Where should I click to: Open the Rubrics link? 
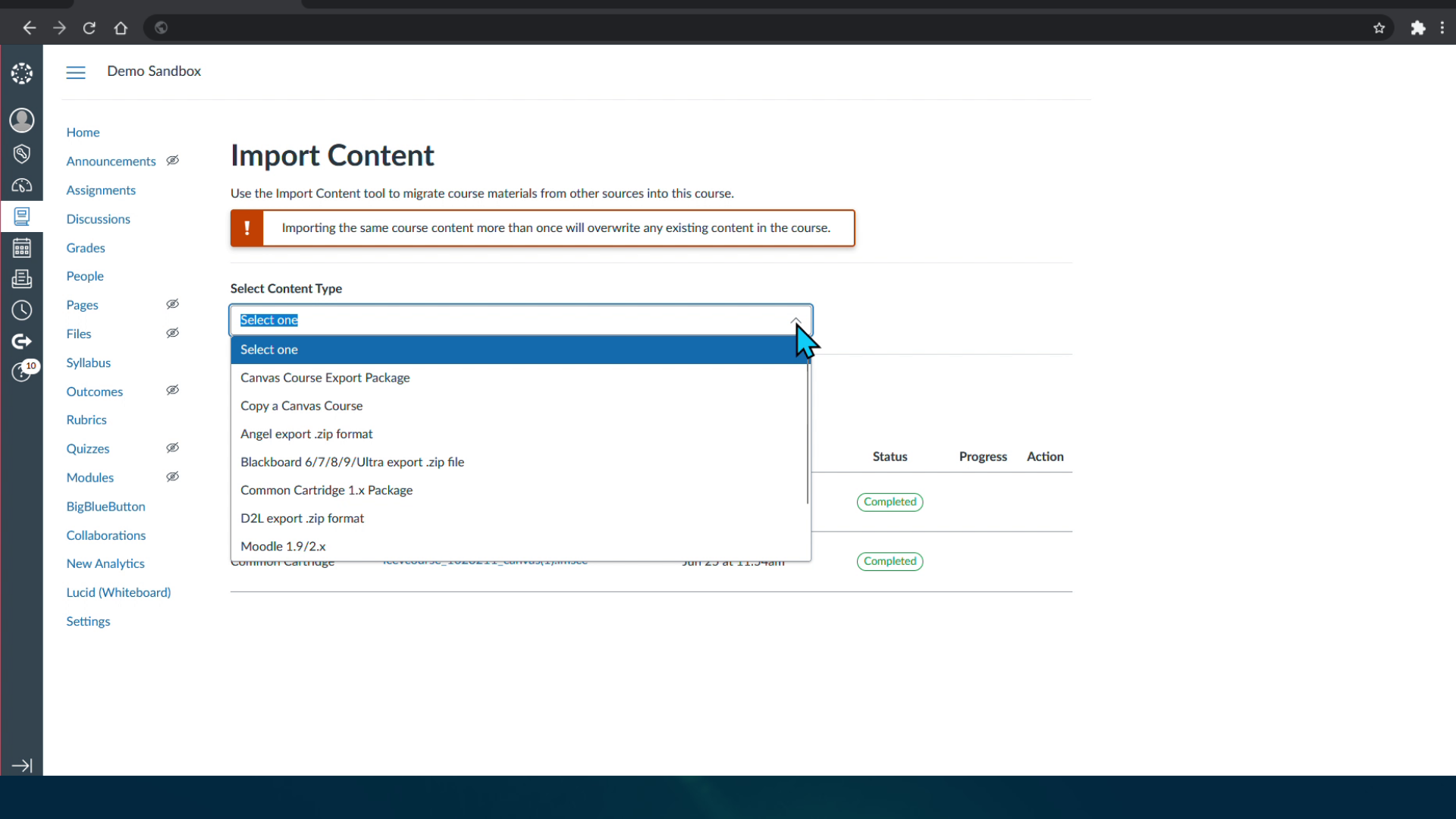86,420
